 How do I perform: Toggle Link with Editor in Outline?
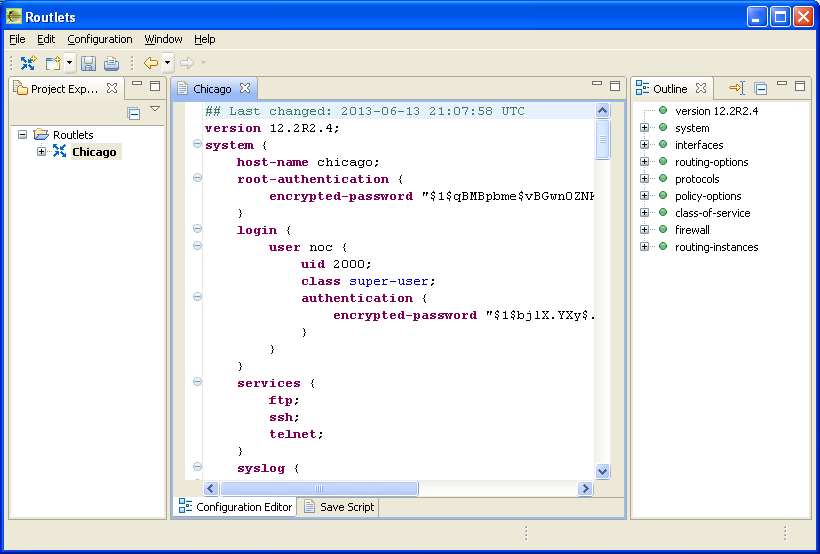click(x=737, y=88)
